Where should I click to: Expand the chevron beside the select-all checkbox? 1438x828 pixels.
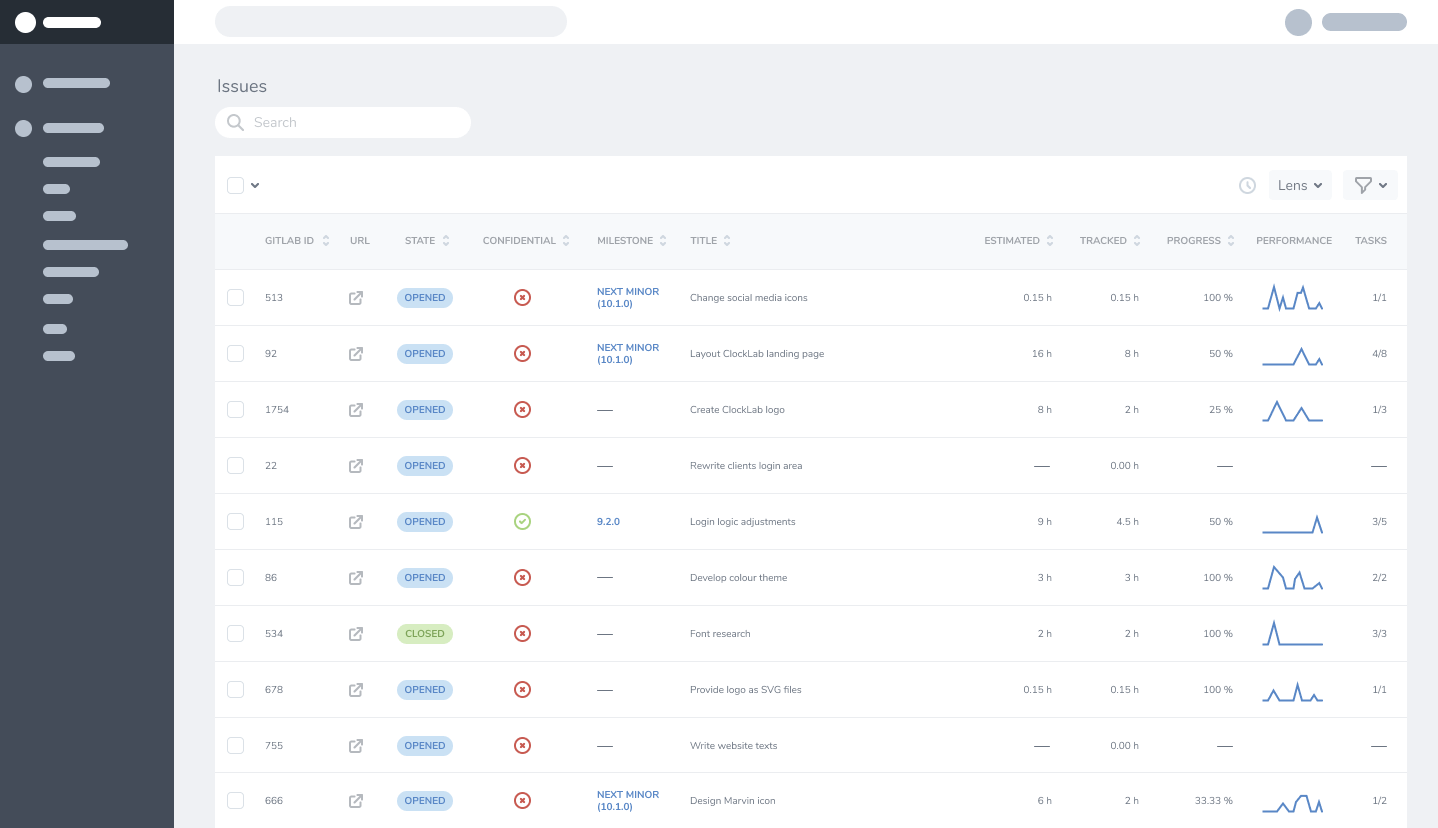[255, 185]
